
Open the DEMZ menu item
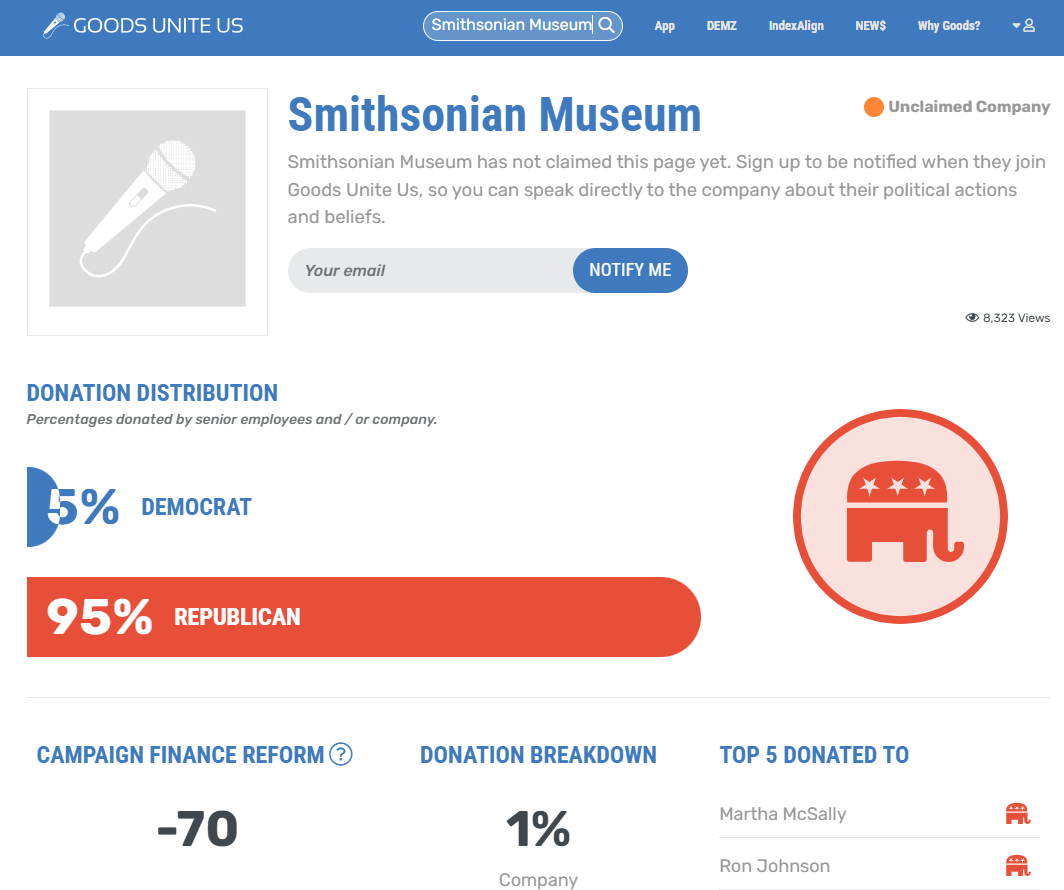click(x=721, y=26)
